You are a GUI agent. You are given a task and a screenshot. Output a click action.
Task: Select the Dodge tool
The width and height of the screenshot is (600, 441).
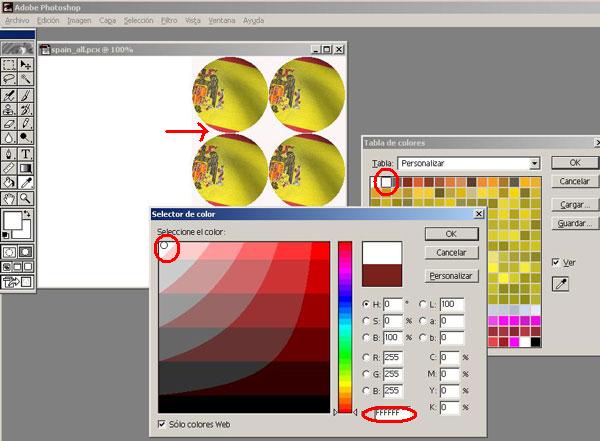[x=26, y=137]
